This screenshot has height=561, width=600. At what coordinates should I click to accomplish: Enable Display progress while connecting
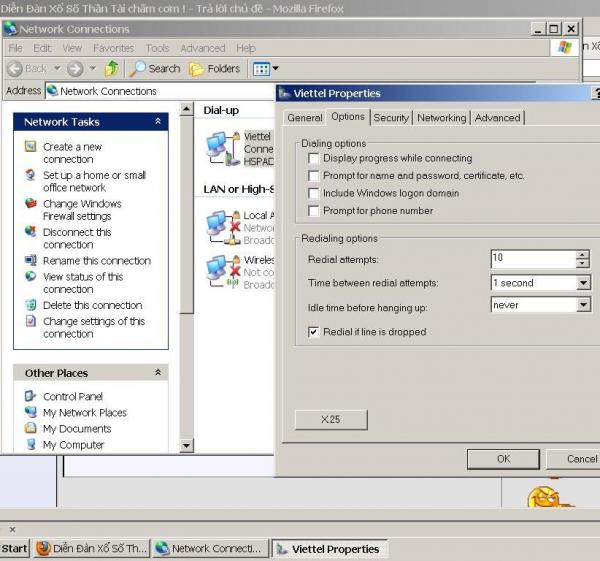click(x=313, y=158)
